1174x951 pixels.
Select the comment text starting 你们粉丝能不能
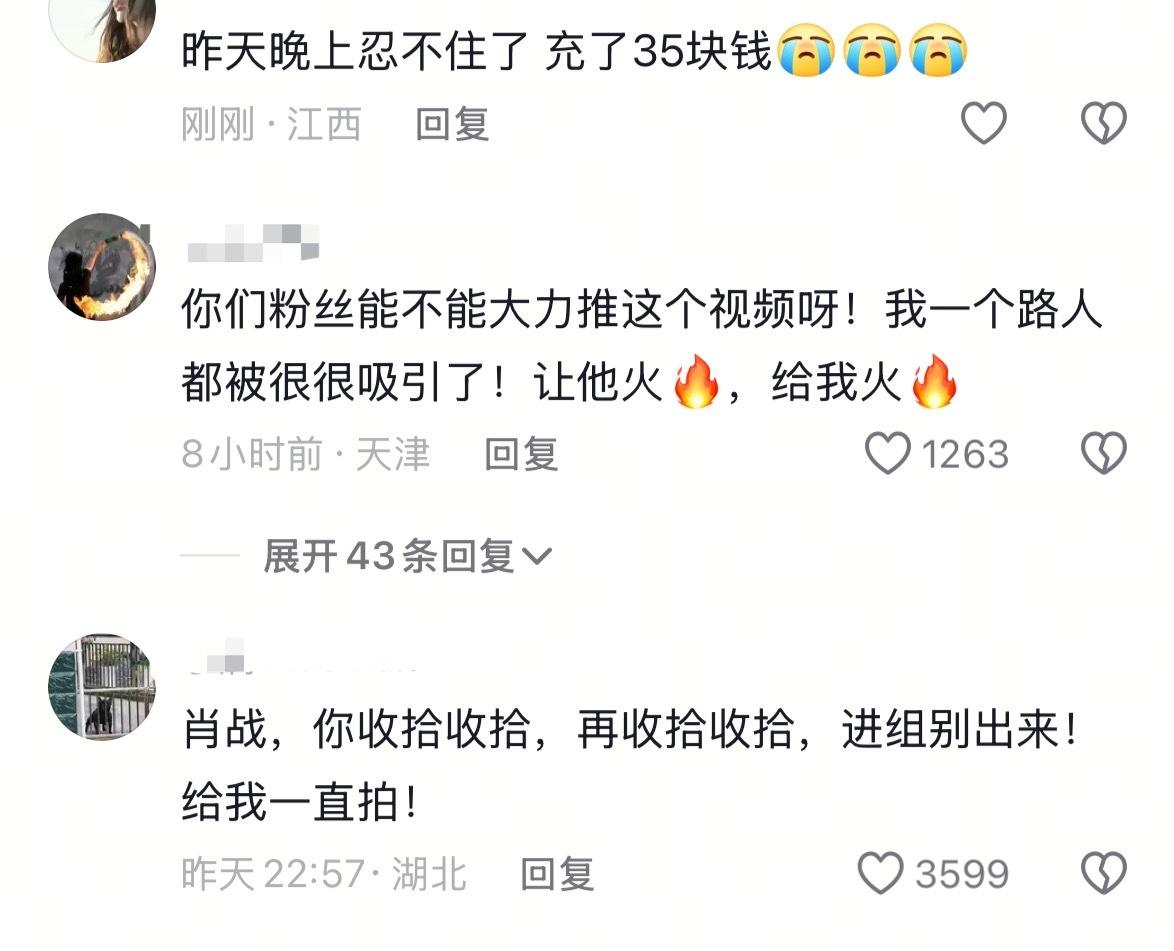pyautogui.click(x=642, y=345)
